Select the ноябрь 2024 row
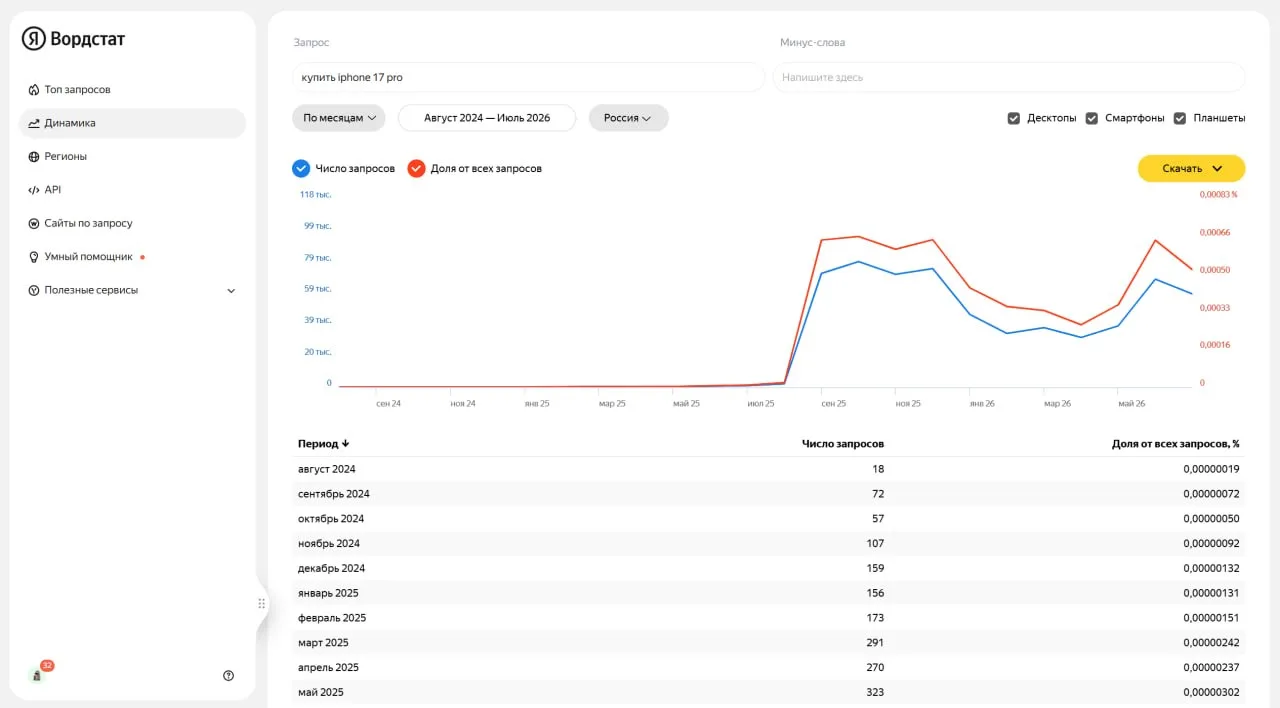This screenshot has height=708, width=1280. coord(769,544)
